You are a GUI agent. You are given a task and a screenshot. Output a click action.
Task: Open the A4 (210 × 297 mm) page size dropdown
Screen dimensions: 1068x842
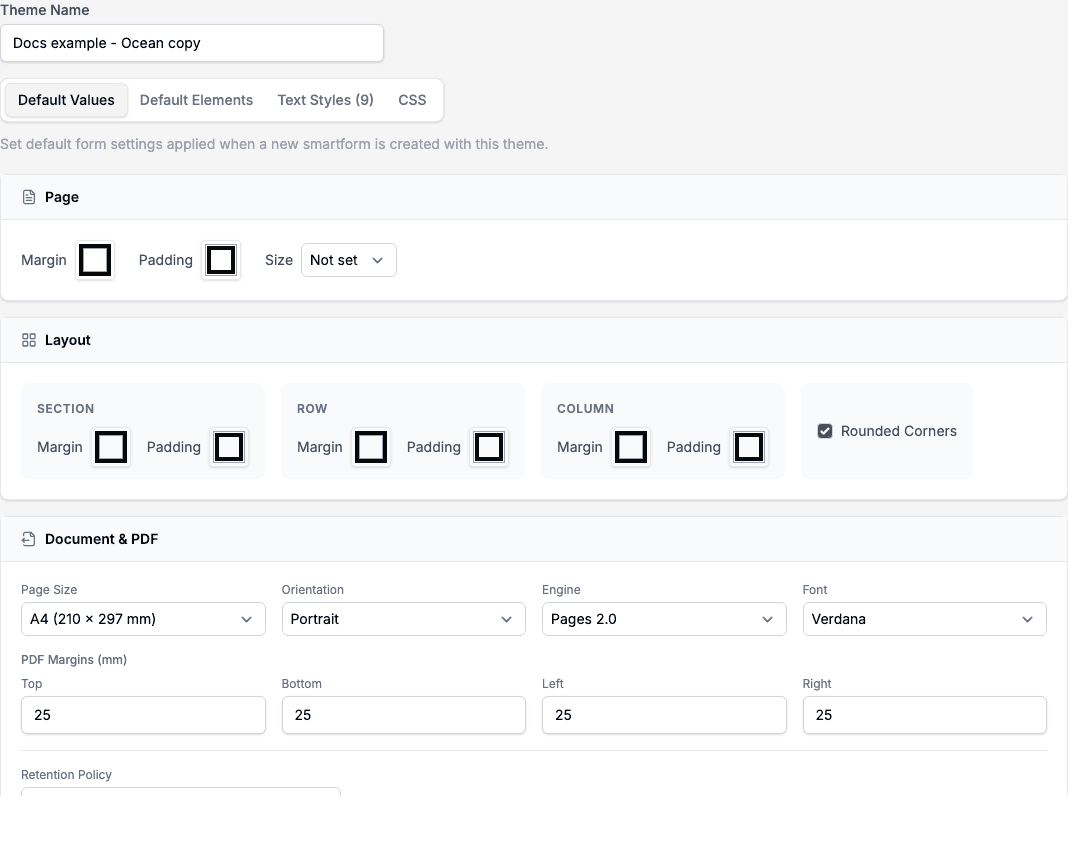click(x=143, y=619)
